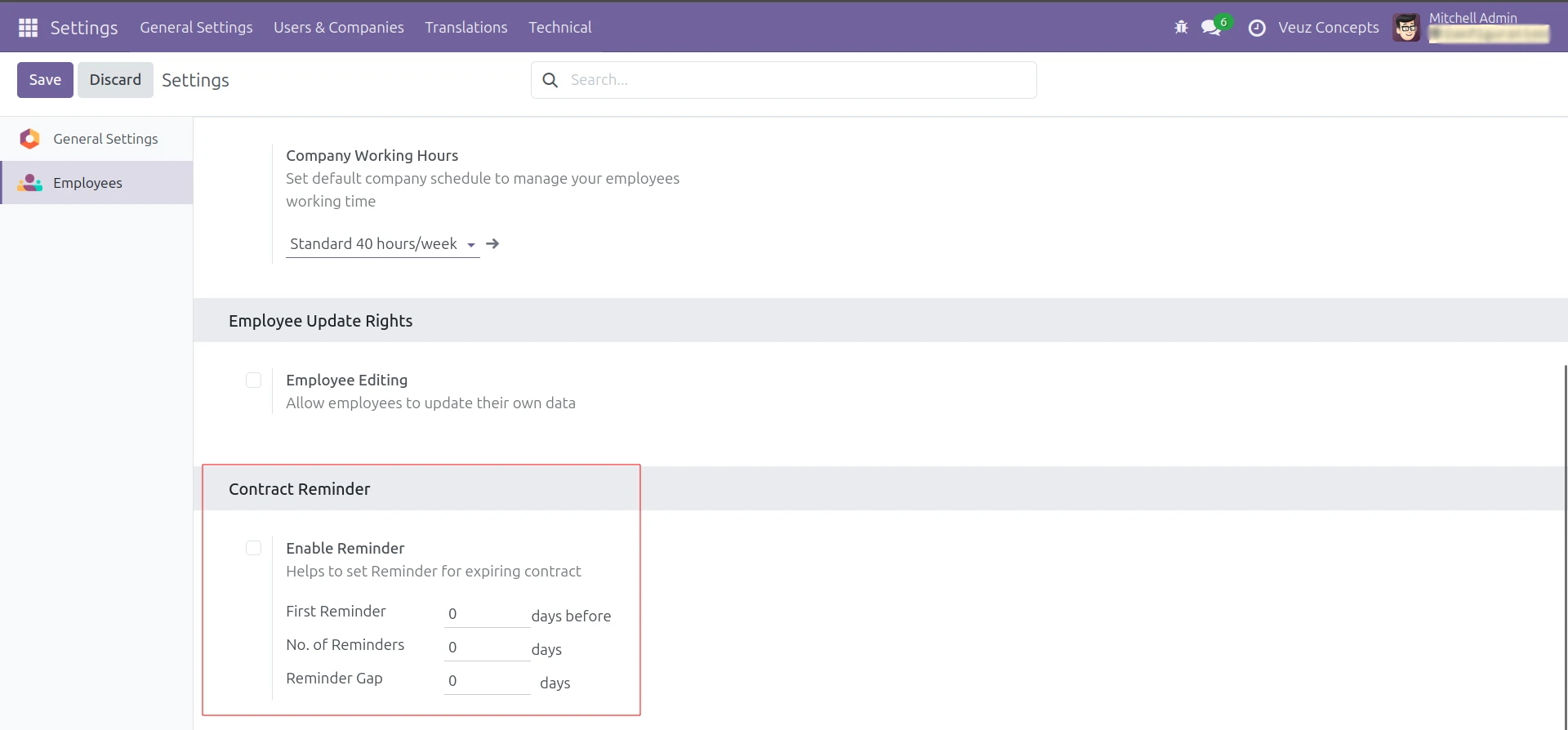The height and width of the screenshot is (730, 1568).
Task: Open the Technical menu
Action: point(559,28)
